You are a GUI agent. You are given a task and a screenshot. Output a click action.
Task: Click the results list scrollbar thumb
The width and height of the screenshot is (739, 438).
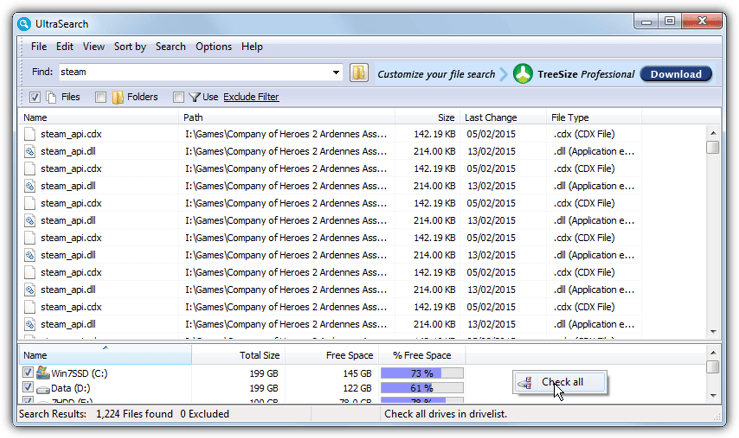[x=713, y=147]
